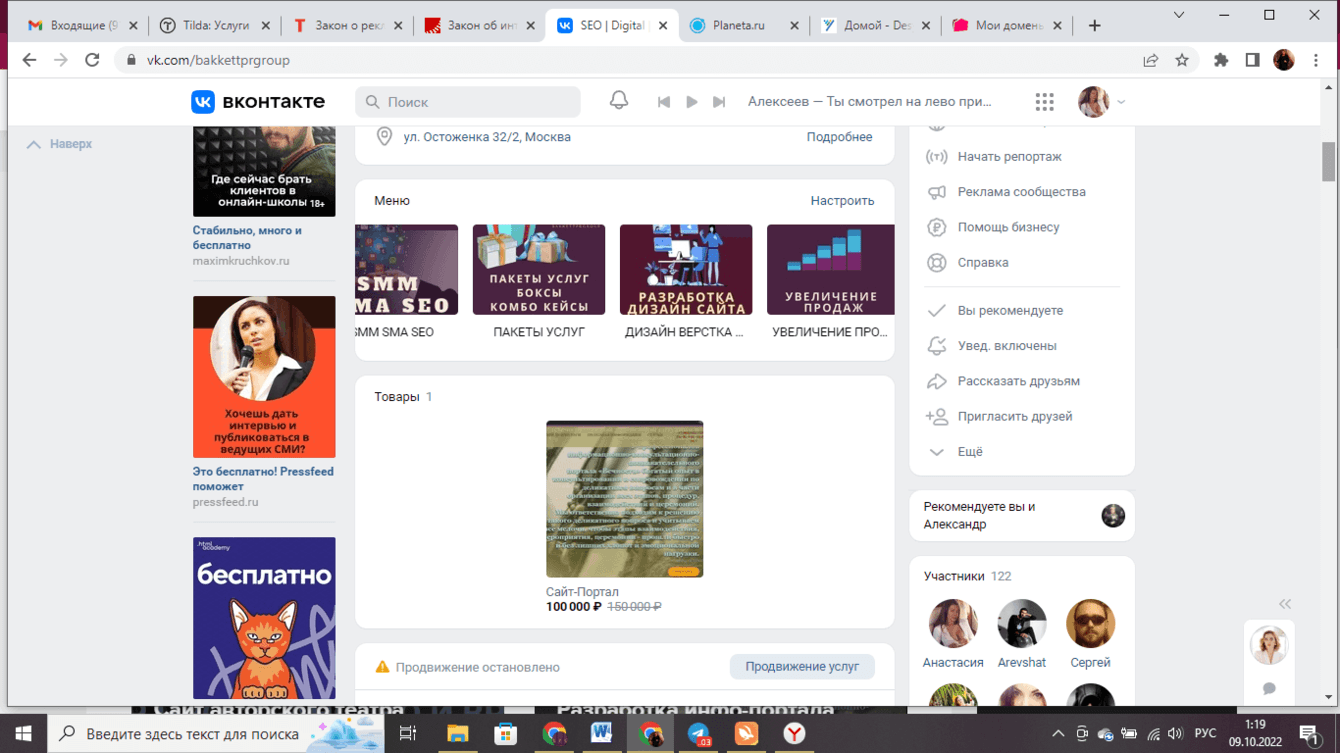This screenshot has width=1340, height=753.
Task: Open the Подробнее link beside the address
Action: point(839,137)
